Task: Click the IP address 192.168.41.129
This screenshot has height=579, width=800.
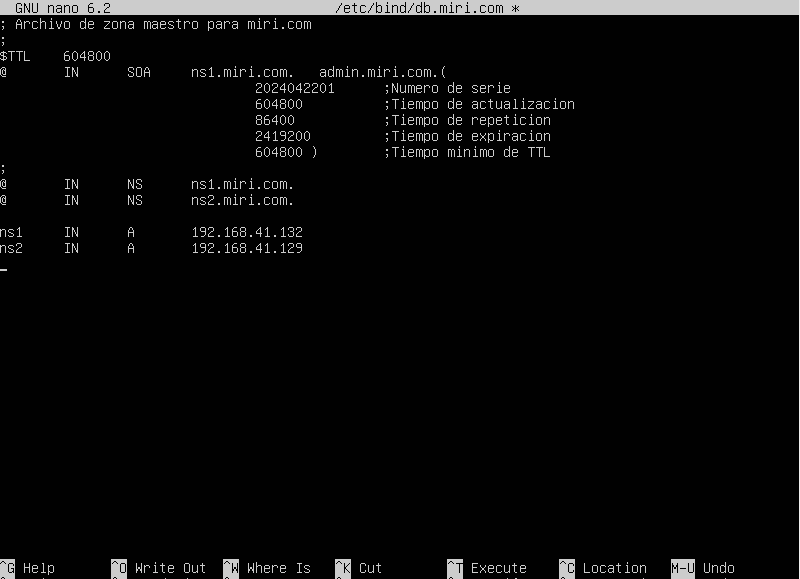Action: [x=247, y=248]
